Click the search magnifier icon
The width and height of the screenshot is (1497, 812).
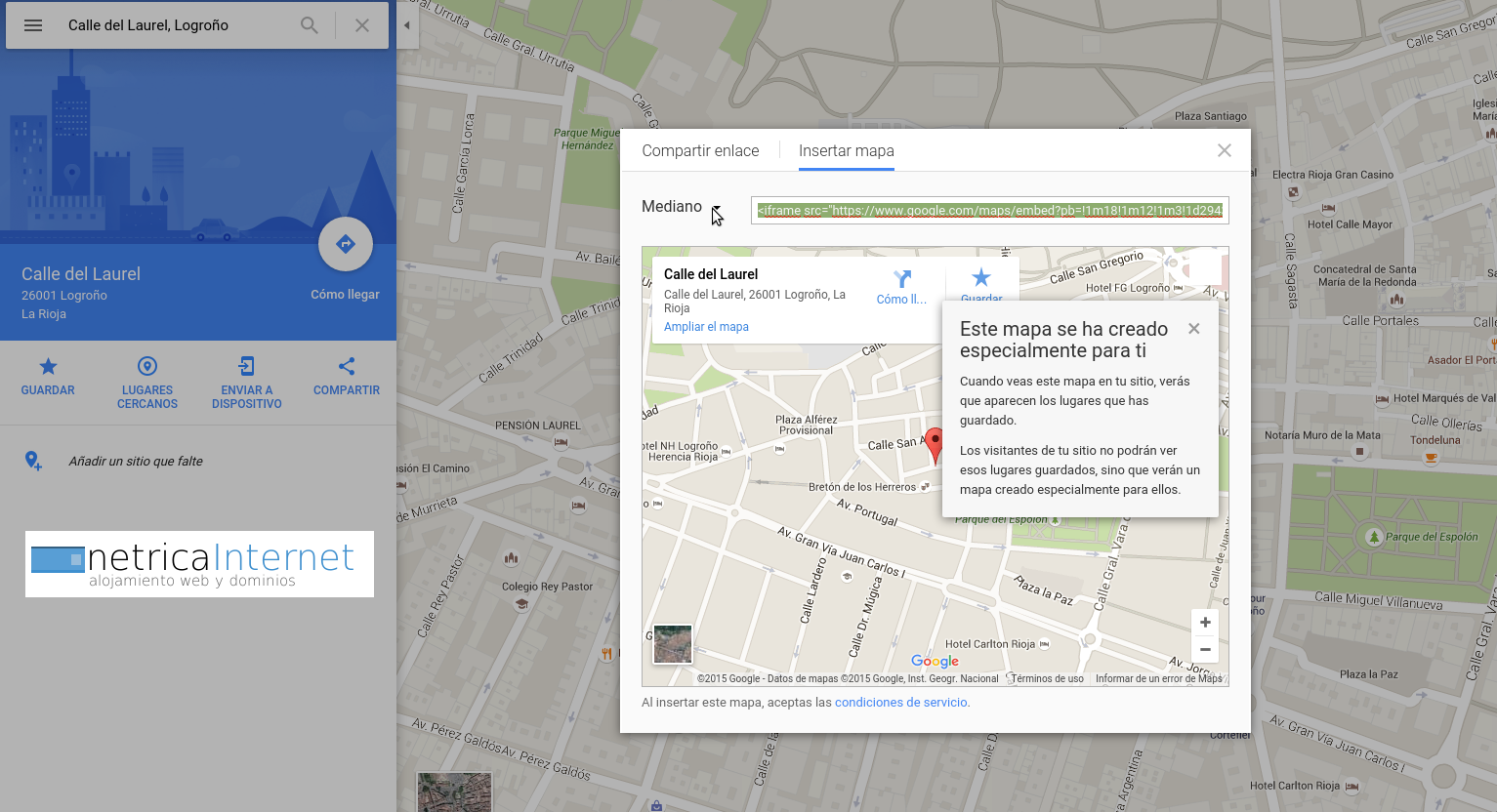(310, 25)
